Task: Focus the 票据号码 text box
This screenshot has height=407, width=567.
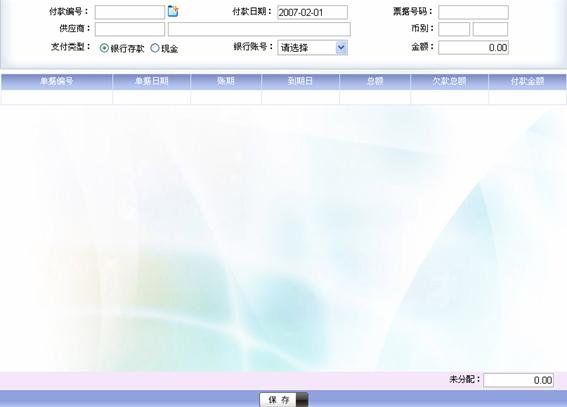Action: 473,12
